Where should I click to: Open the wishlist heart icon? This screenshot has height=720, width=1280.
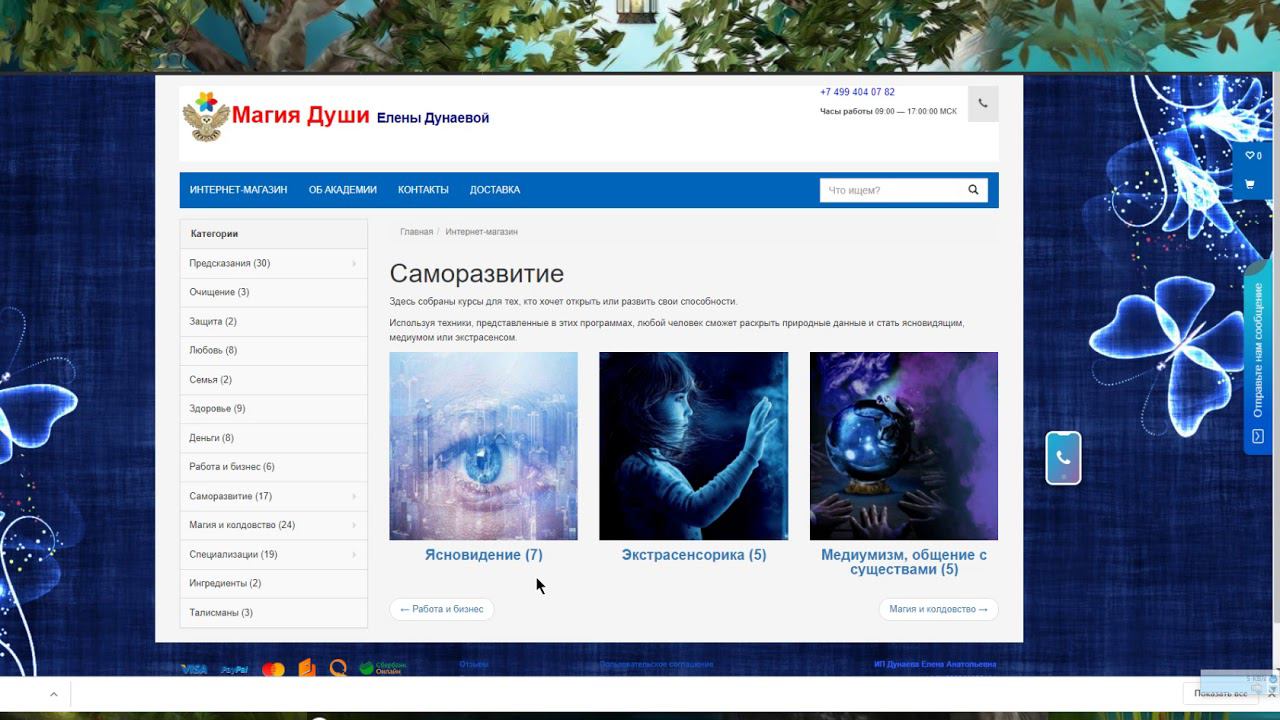tap(1252, 156)
